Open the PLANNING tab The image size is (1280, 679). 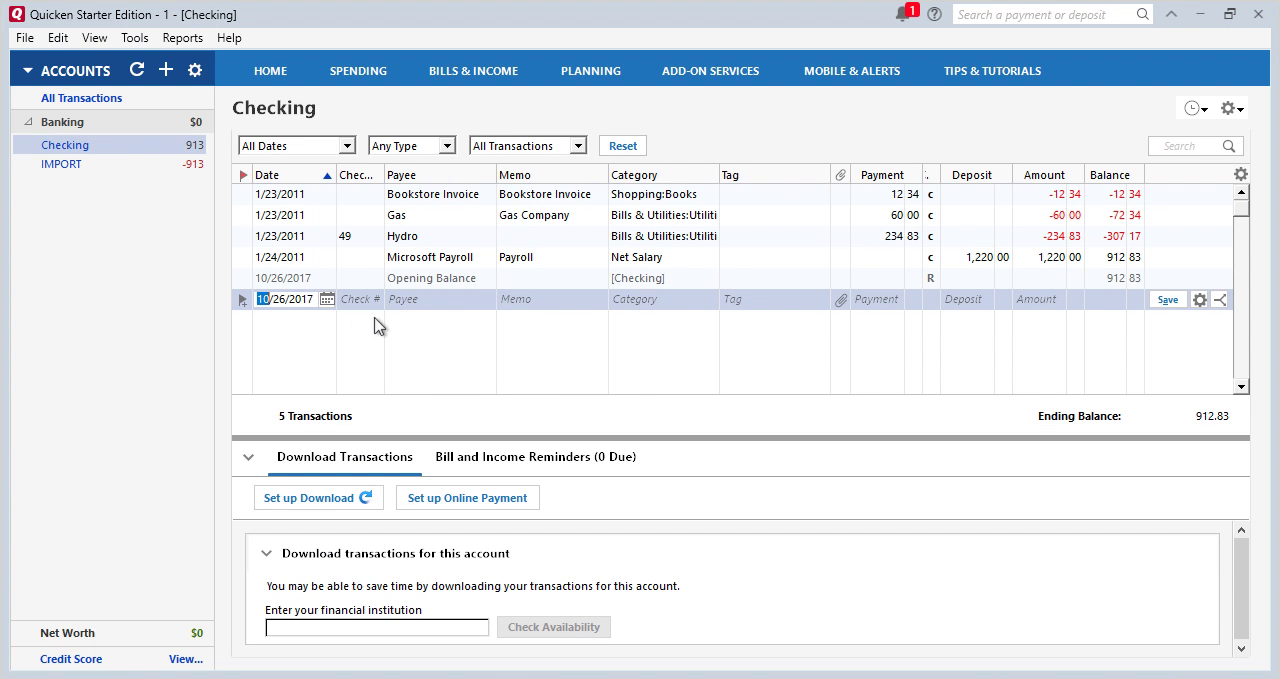point(590,71)
